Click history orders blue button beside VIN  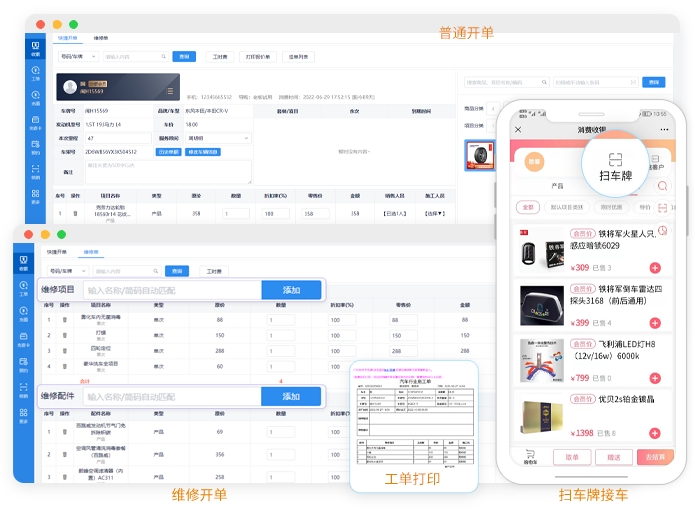tap(168, 152)
